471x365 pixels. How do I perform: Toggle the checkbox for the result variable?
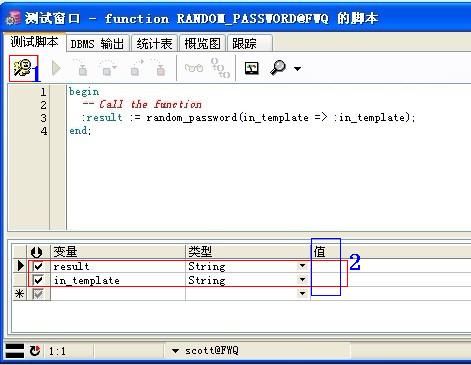coord(38,266)
